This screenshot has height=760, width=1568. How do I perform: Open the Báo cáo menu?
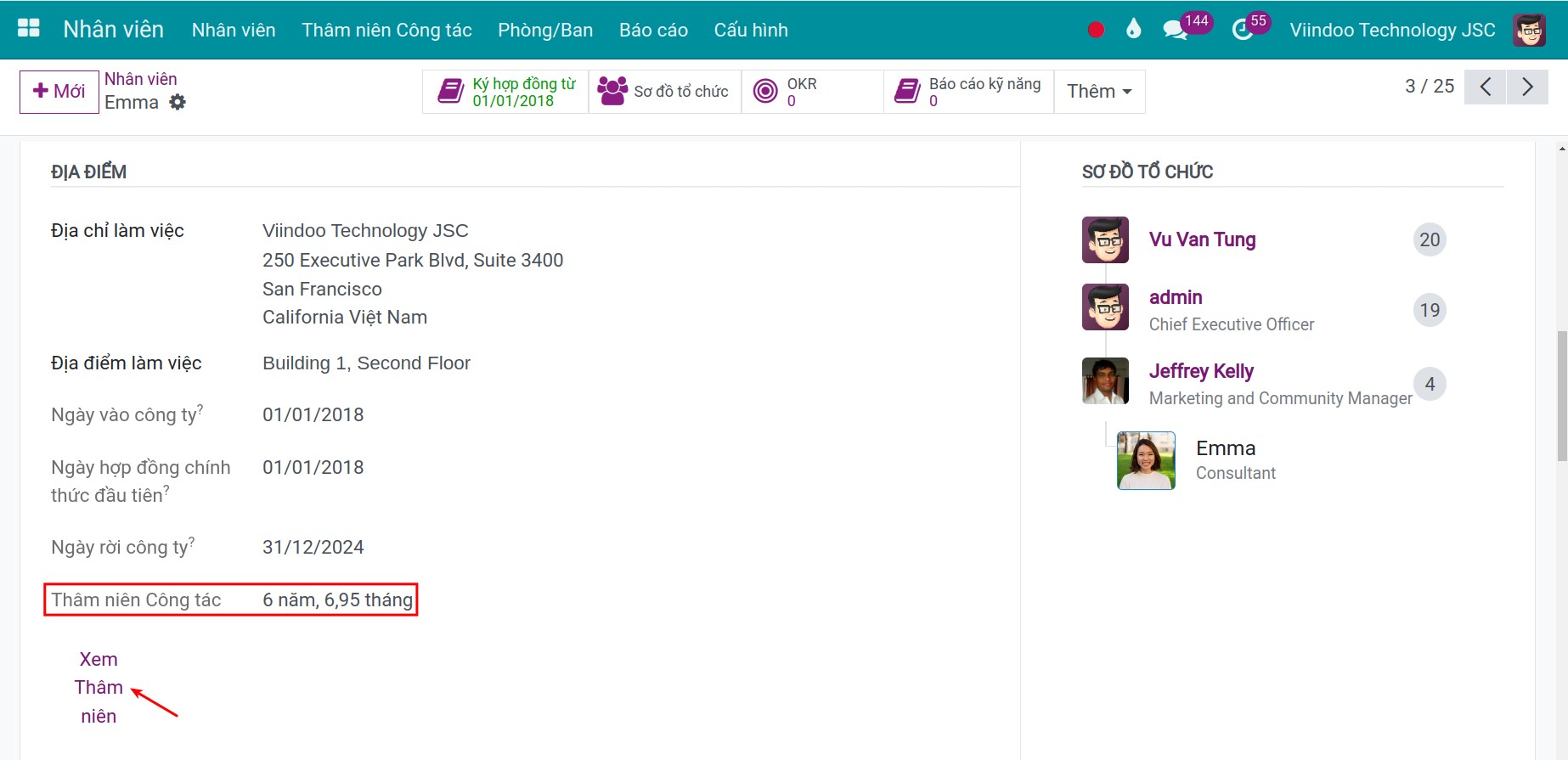point(653,30)
